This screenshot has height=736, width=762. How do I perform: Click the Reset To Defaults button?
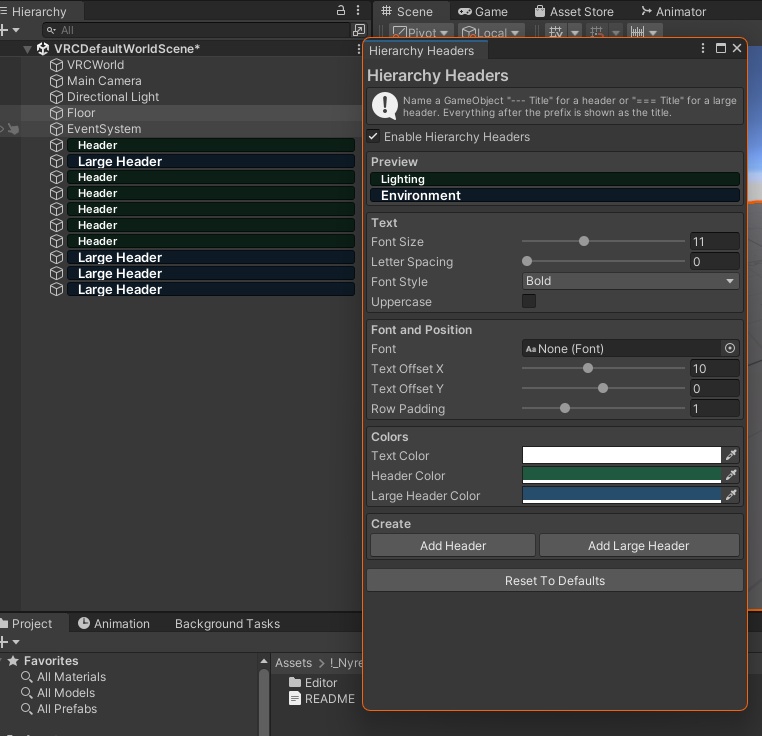coord(554,580)
